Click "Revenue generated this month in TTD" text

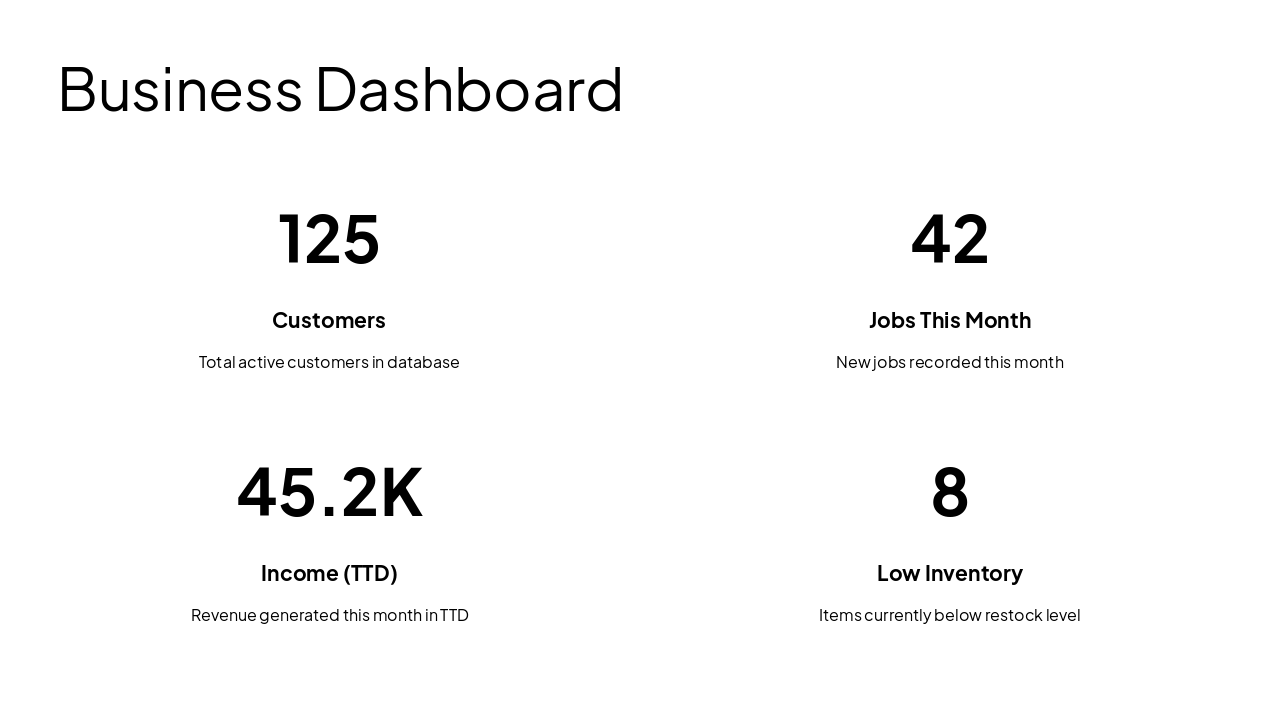[329, 615]
